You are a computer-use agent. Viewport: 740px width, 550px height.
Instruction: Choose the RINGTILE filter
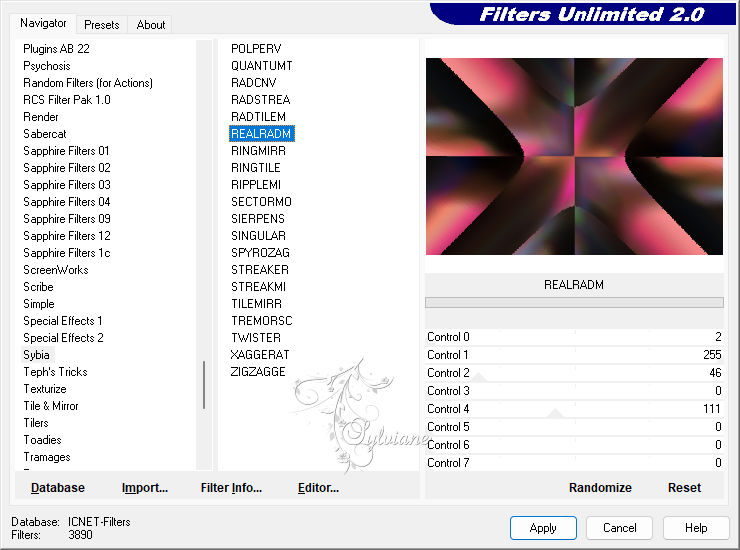tap(255, 168)
